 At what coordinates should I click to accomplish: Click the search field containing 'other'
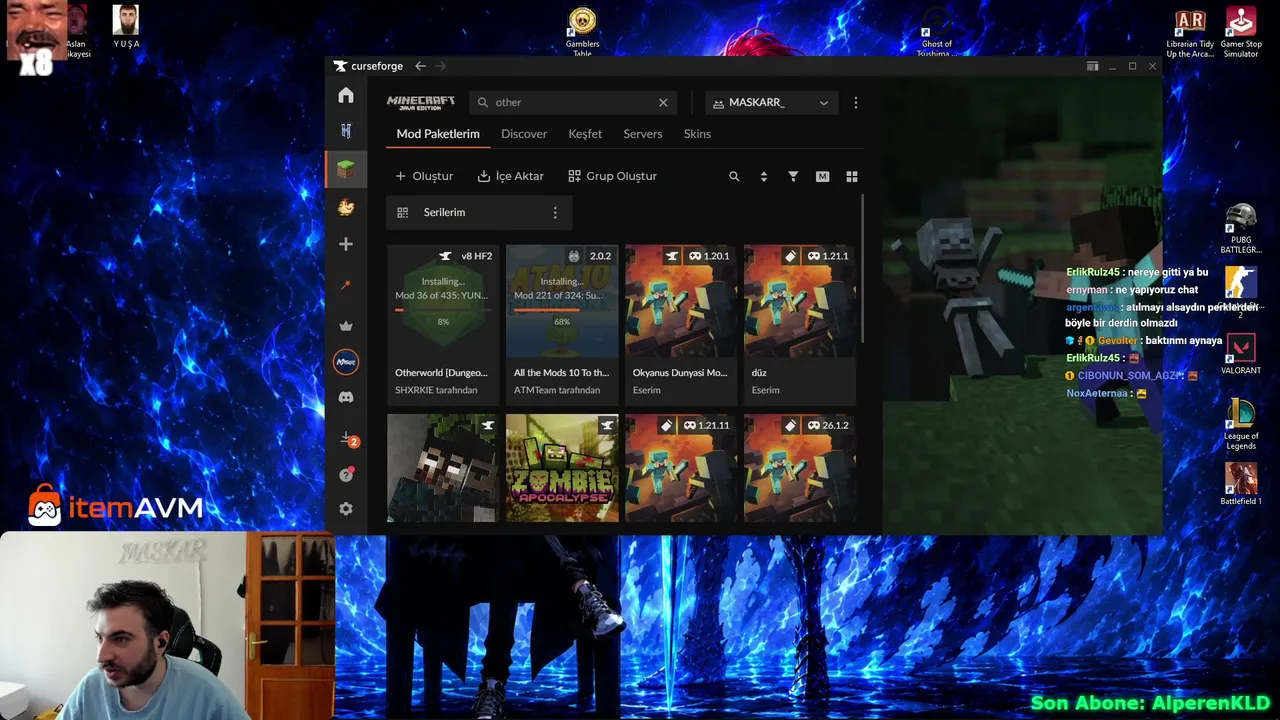(573, 102)
